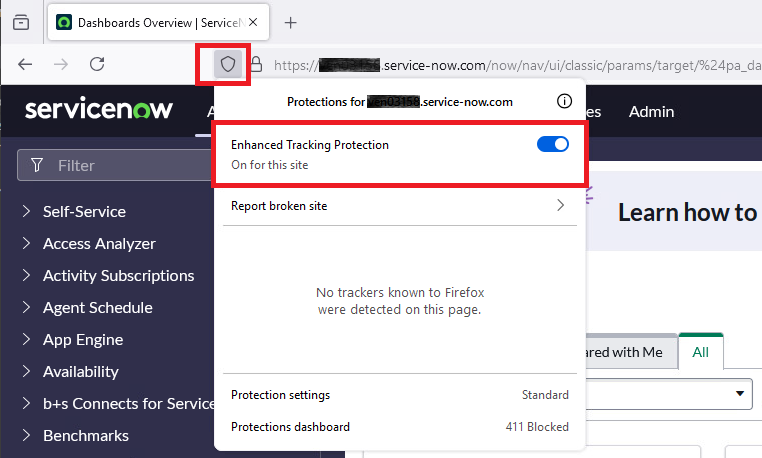Switch to the All dashboards tab
Image resolution: width=762 pixels, height=458 pixels.
(x=700, y=352)
